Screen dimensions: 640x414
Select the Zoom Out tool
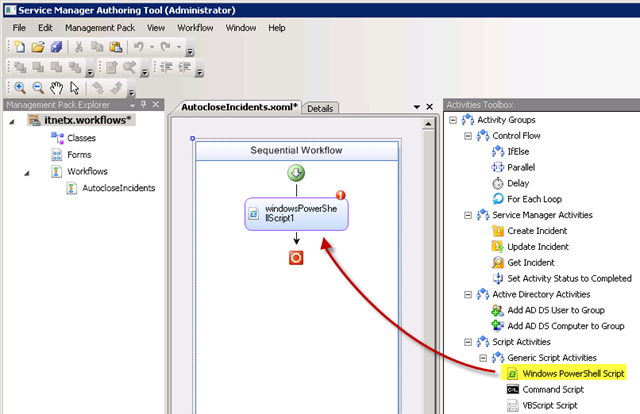(36, 88)
